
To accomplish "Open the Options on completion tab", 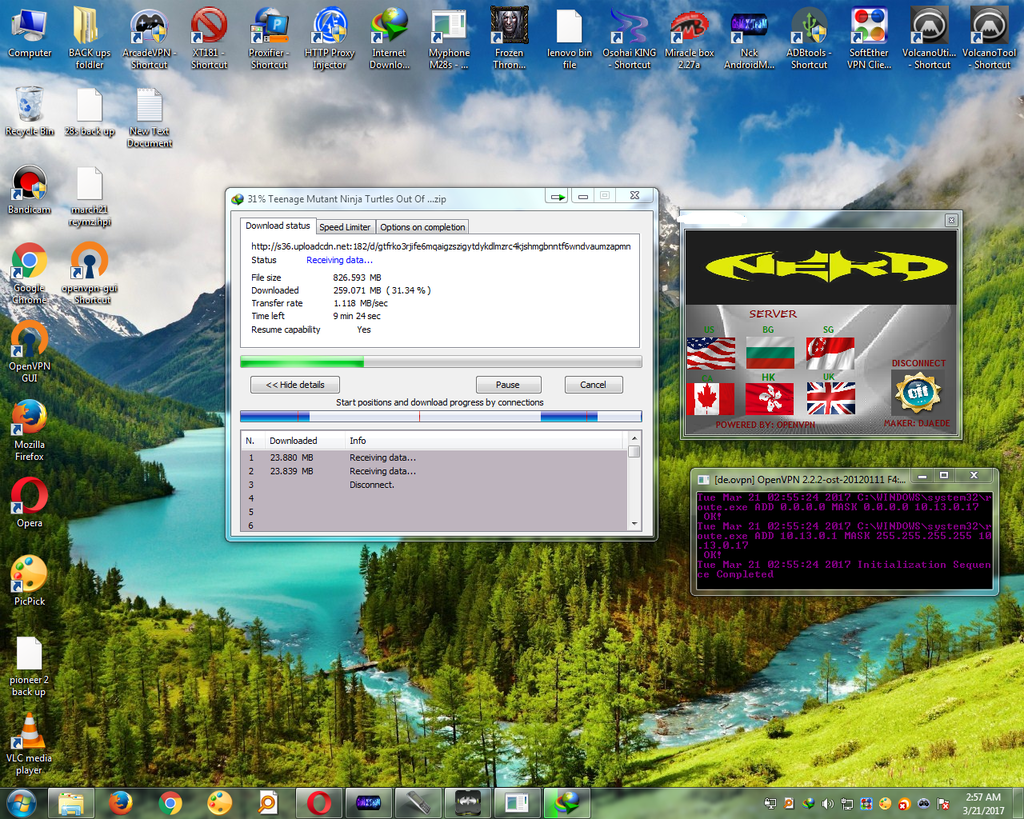I will [422, 227].
